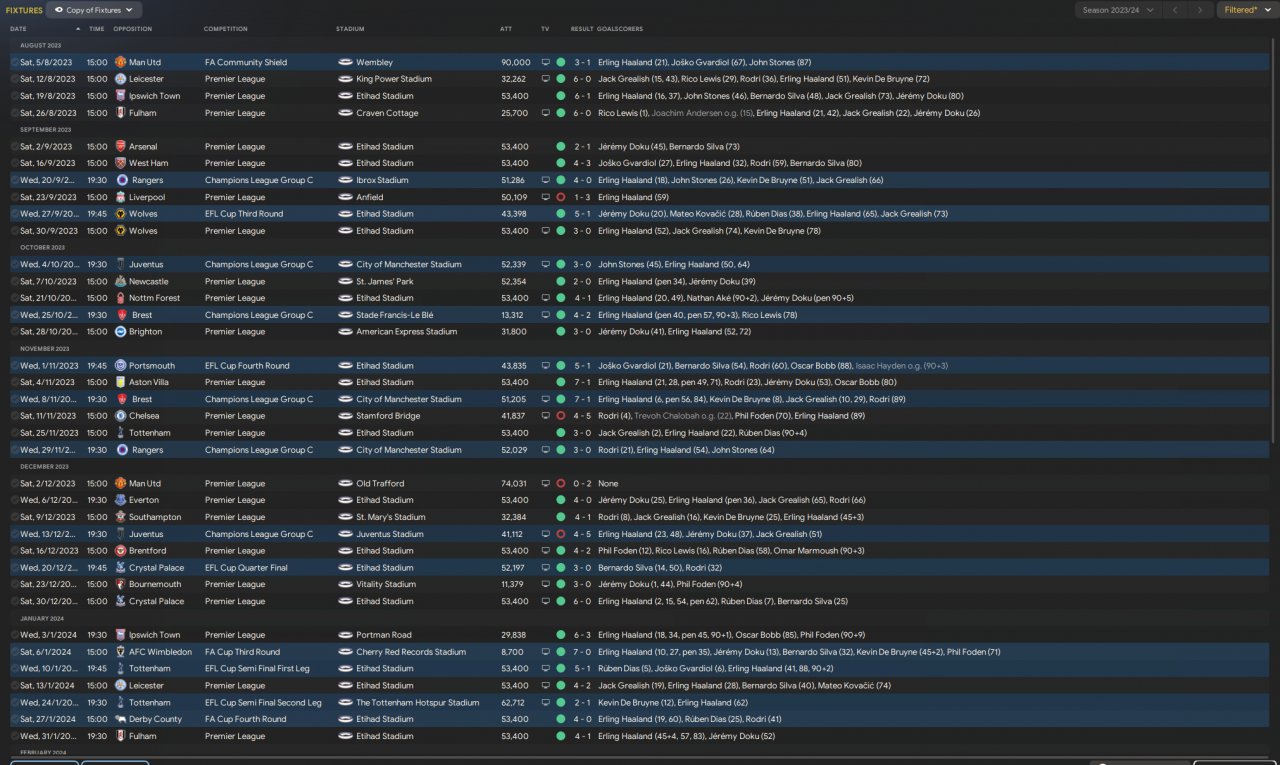
Task: Open the EFL Cup Quarter Final competition link
Action: 244,568
